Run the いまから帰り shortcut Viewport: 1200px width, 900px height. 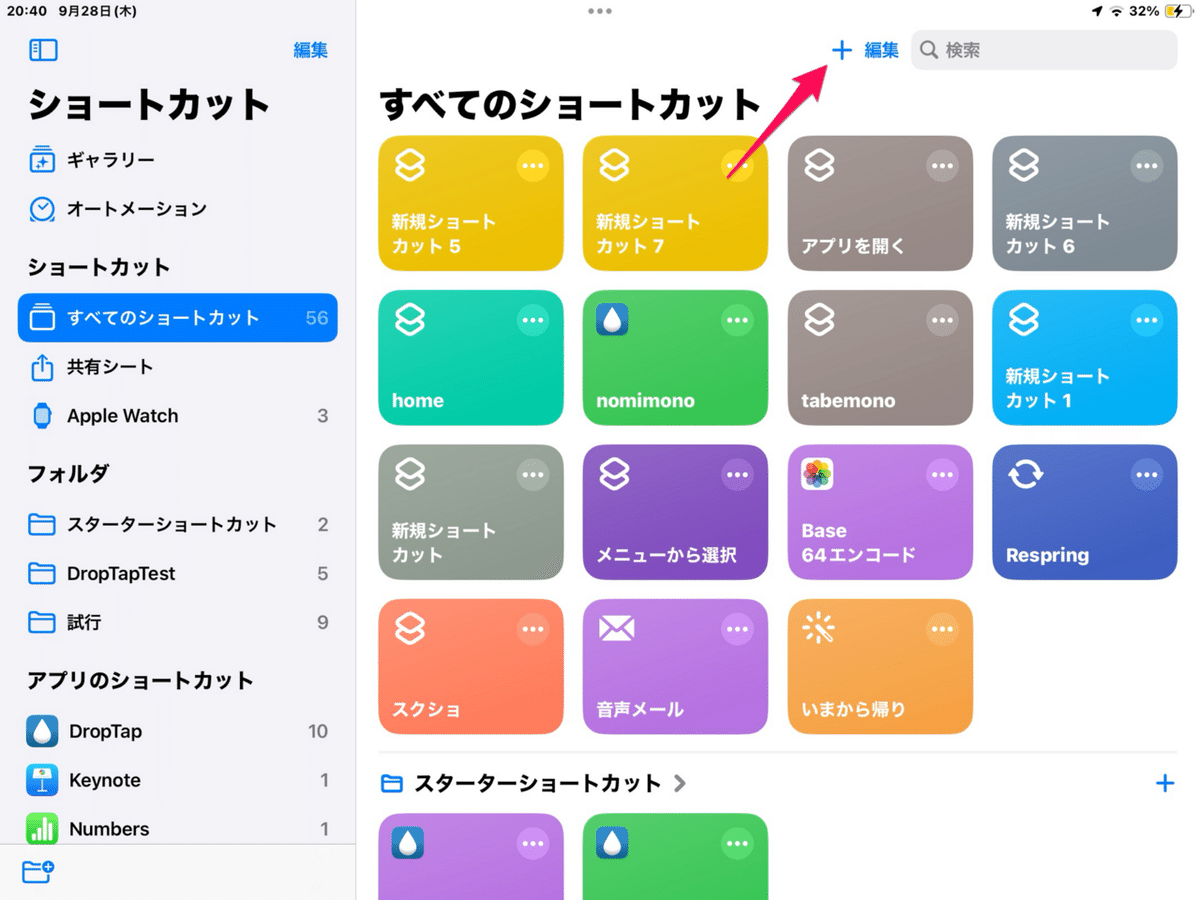pos(880,666)
